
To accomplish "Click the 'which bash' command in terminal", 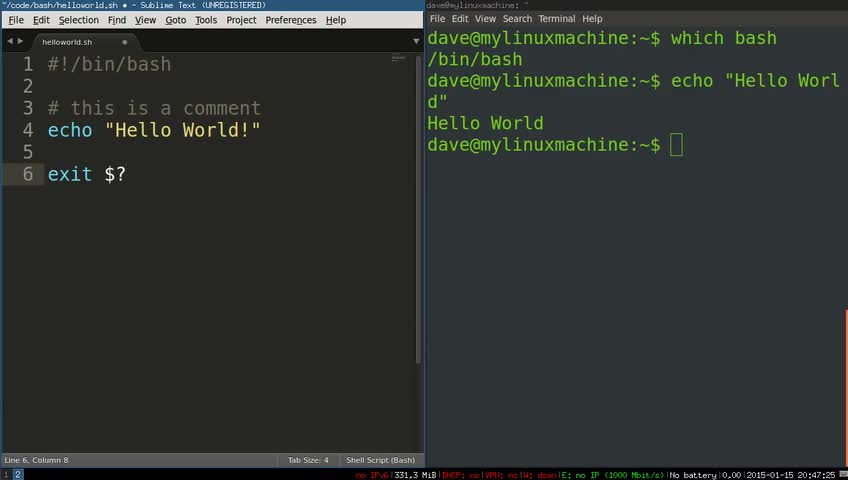I will click(724, 38).
